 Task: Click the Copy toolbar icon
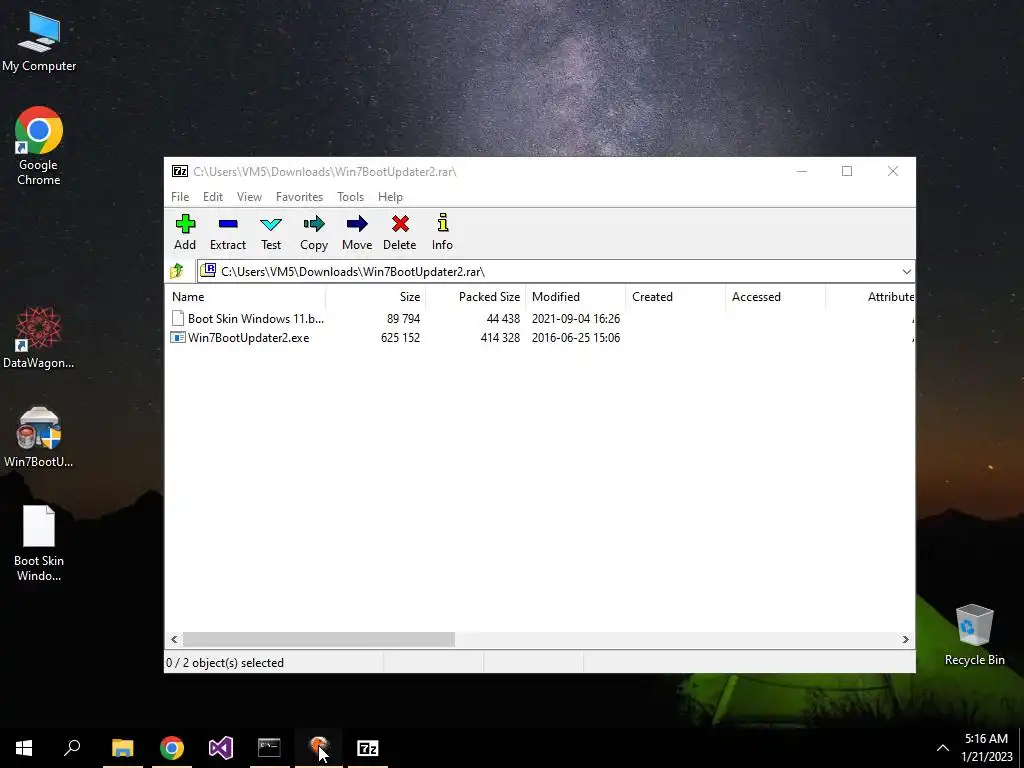[x=313, y=232]
